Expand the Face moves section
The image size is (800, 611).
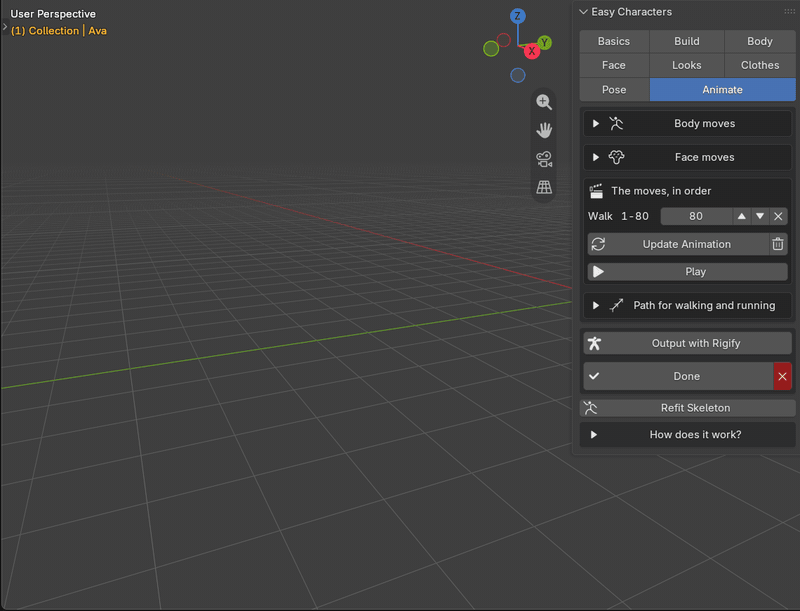[x=687, y=157]
